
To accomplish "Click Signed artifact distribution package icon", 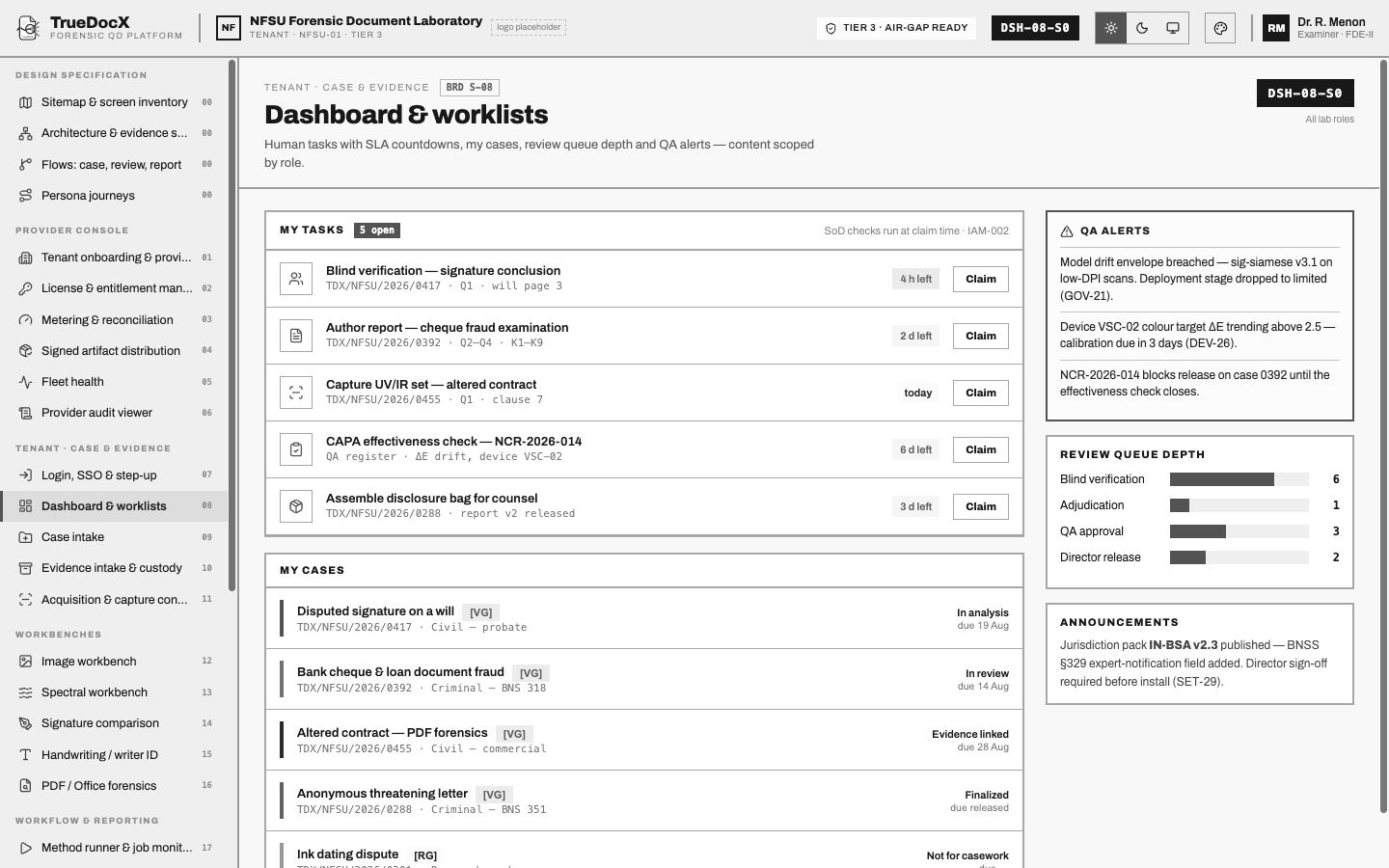I will pyautogui.click(x=25, y=351).
